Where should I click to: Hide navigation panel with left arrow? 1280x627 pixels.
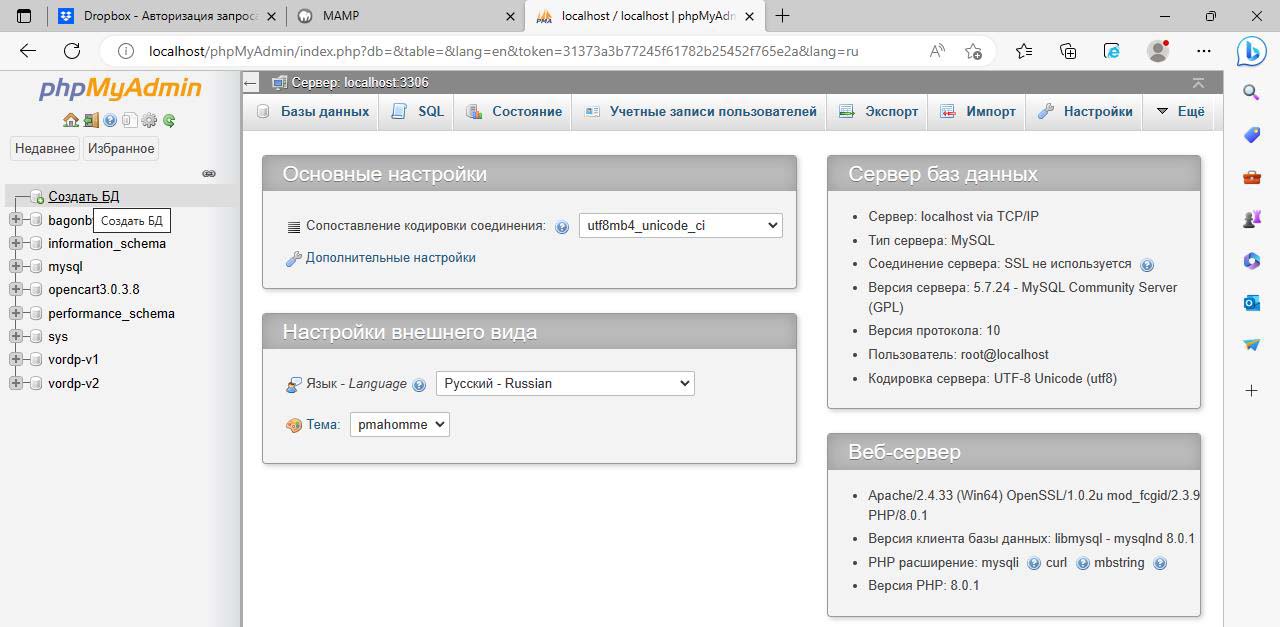pyautogui.click(x=251, y=83)
